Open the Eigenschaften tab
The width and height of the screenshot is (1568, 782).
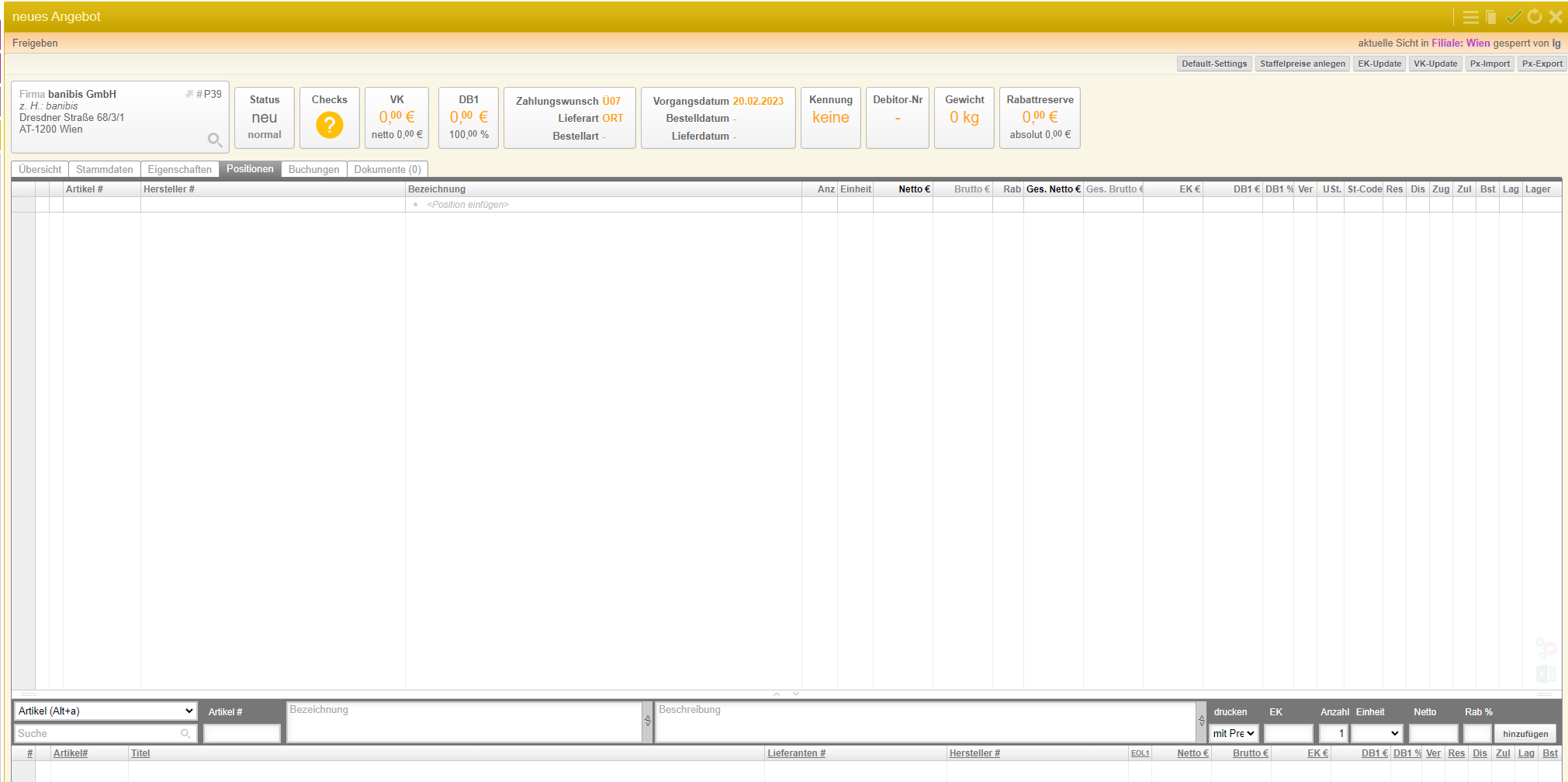coord(180,169)
